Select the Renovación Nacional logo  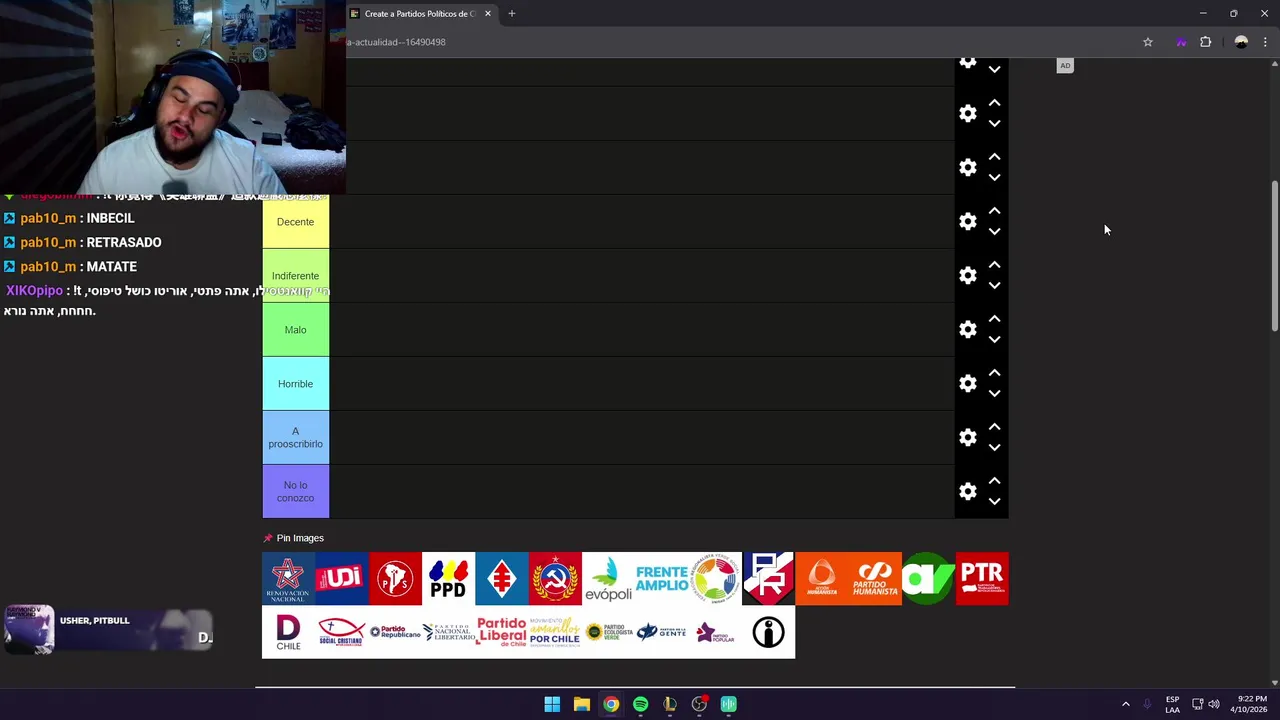coord(288,579)
